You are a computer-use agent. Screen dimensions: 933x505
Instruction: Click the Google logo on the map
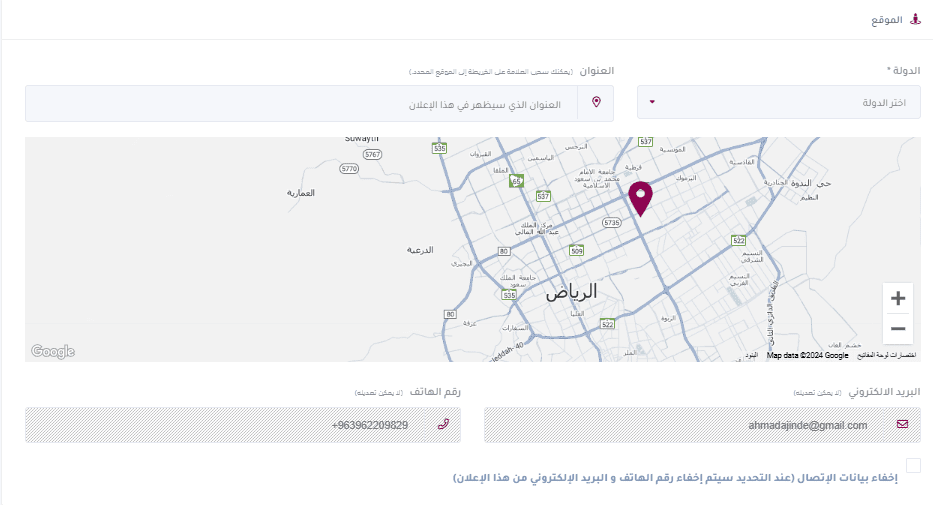pos(53,351)
